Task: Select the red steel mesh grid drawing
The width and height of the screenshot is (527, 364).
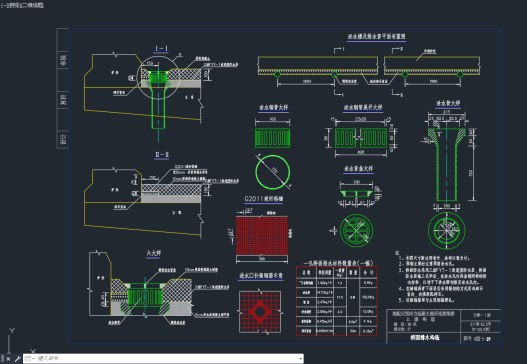Action: [262, 235]
